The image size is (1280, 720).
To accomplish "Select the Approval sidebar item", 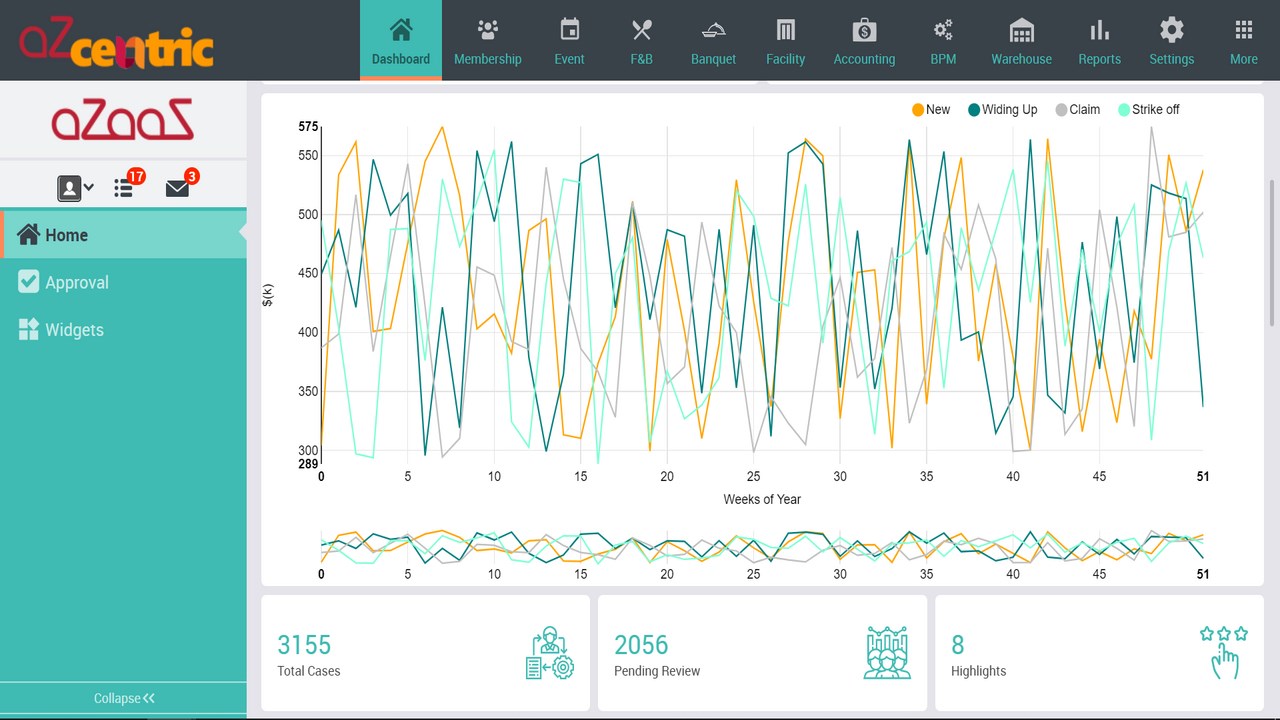I will coord(123,282).
